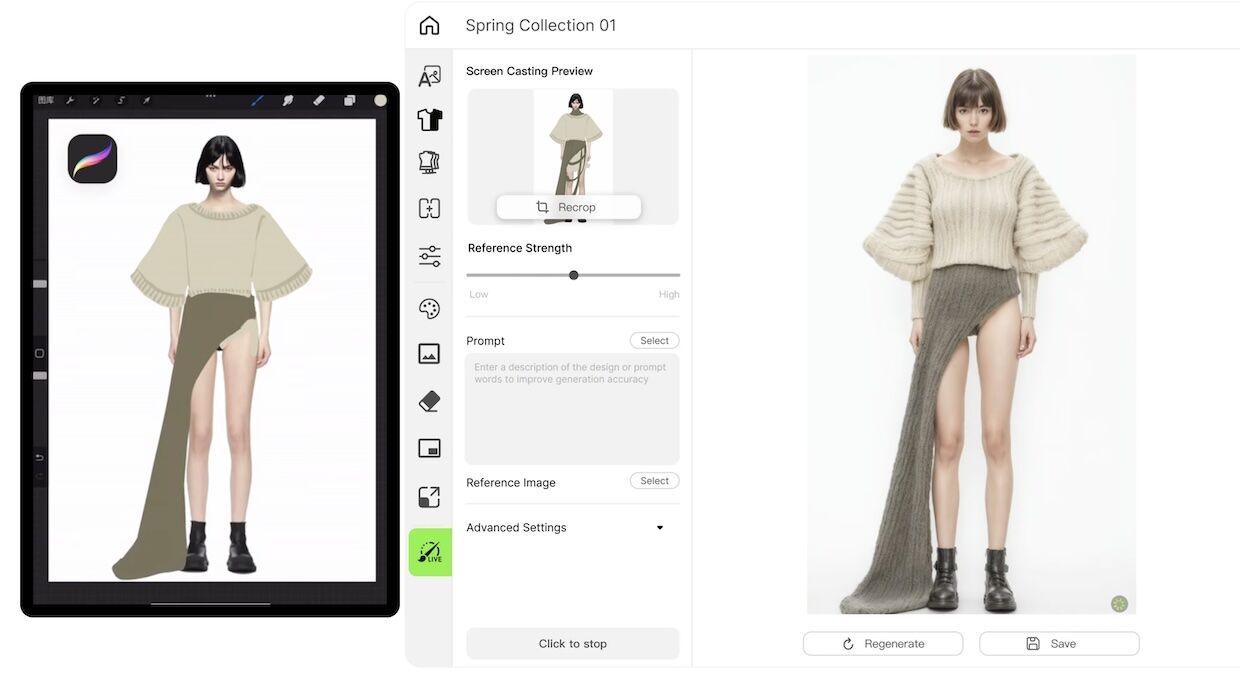
Task: Open the Reference Image Select option
Action: tap(654, 481)
